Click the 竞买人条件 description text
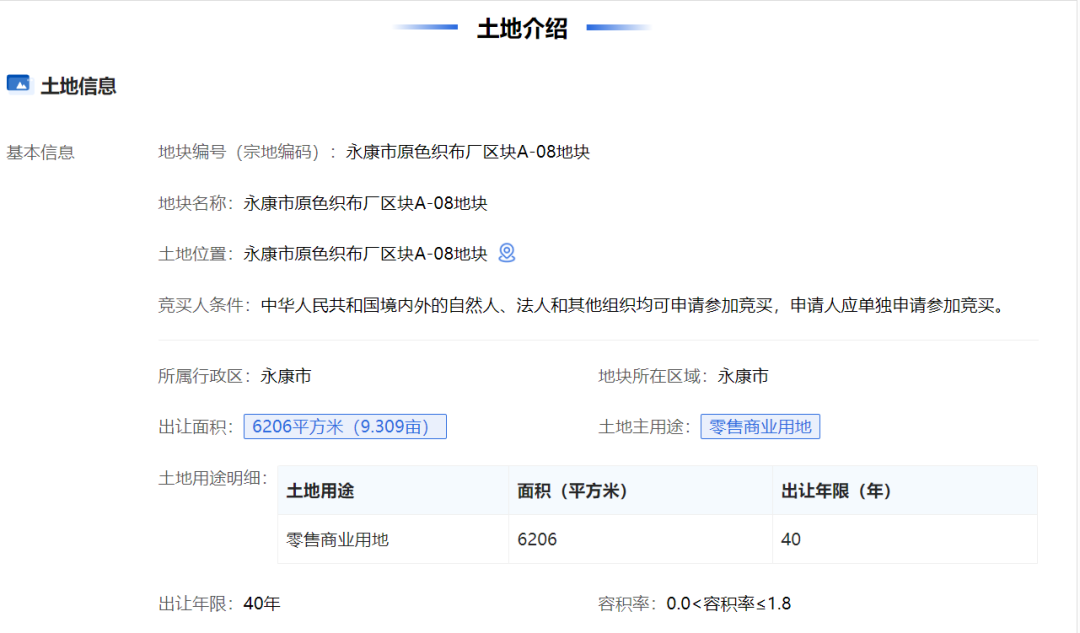 click(x=632, y=305)
